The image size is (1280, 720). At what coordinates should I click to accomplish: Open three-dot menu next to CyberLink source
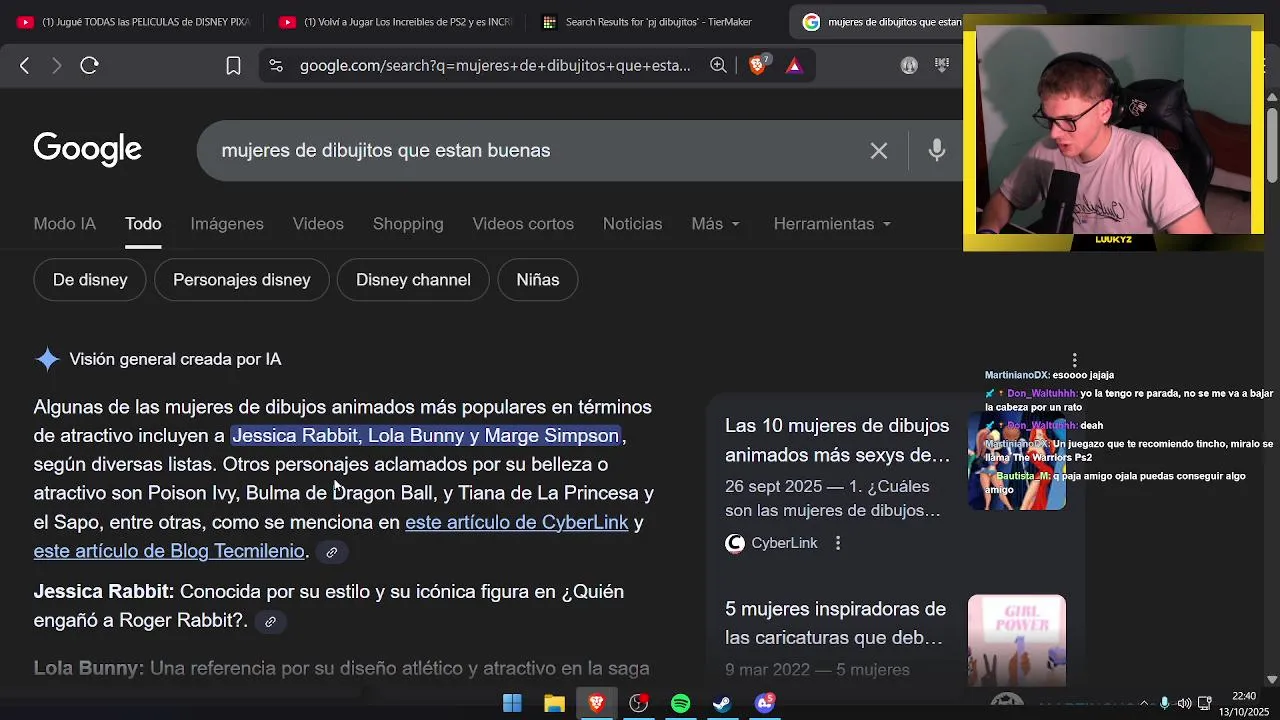[838, 543]
